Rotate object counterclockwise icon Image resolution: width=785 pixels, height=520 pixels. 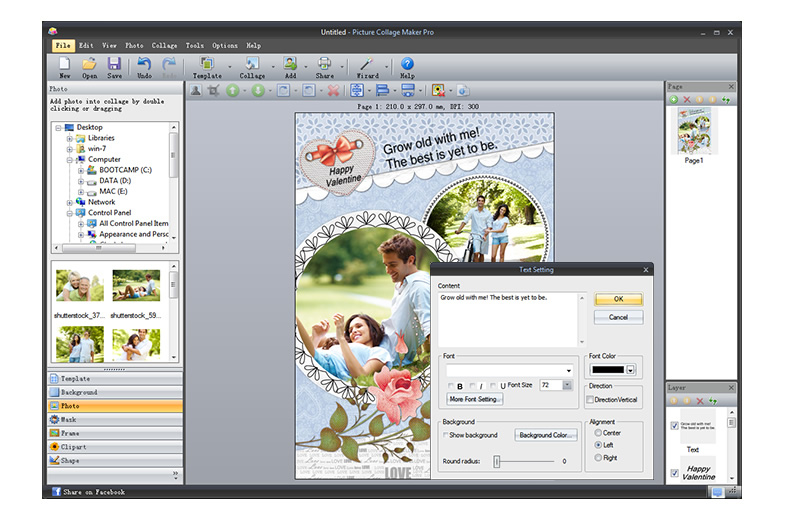pos(308,91)
